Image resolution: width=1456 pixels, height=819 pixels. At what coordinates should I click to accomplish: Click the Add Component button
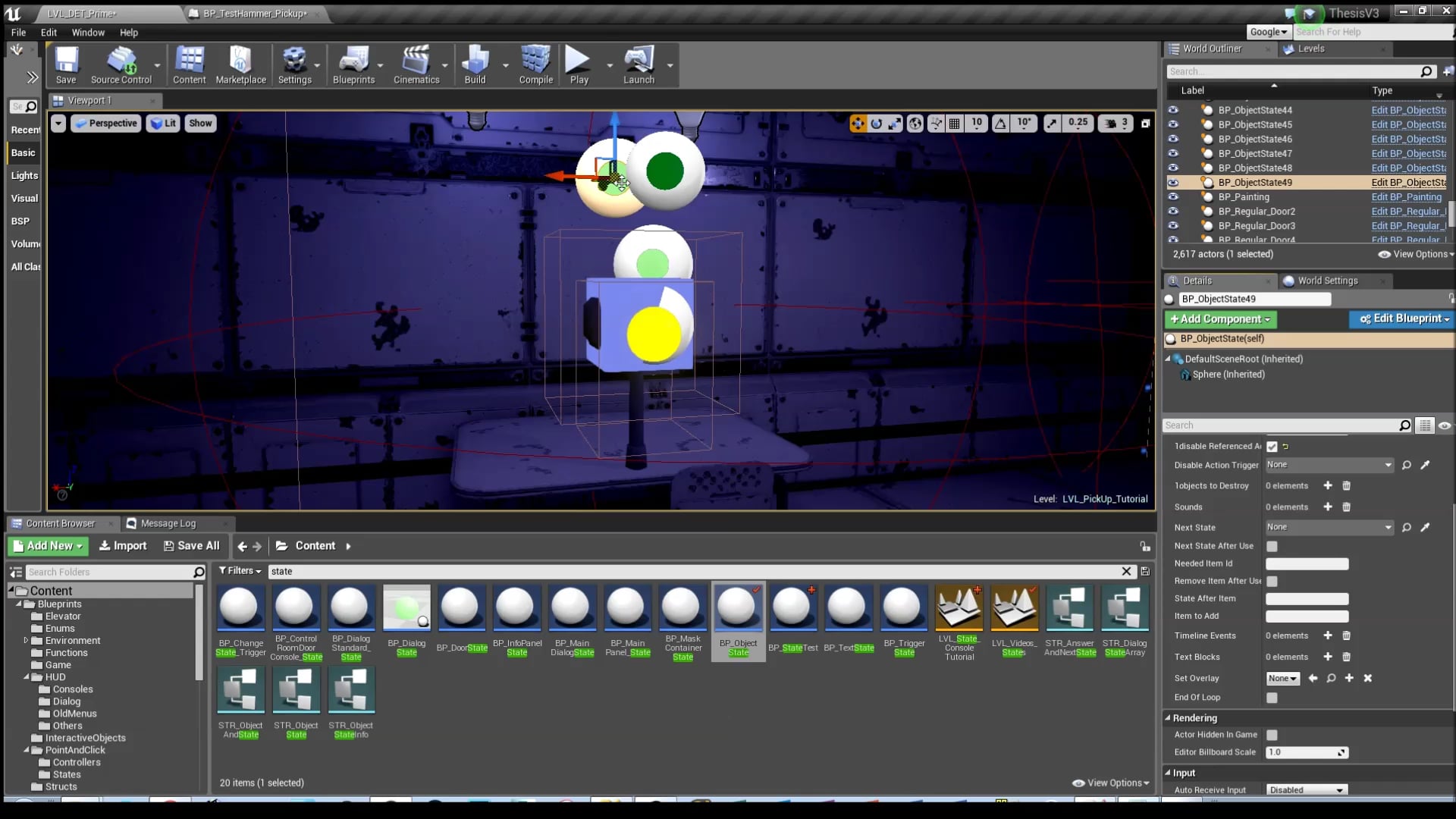1220,319
